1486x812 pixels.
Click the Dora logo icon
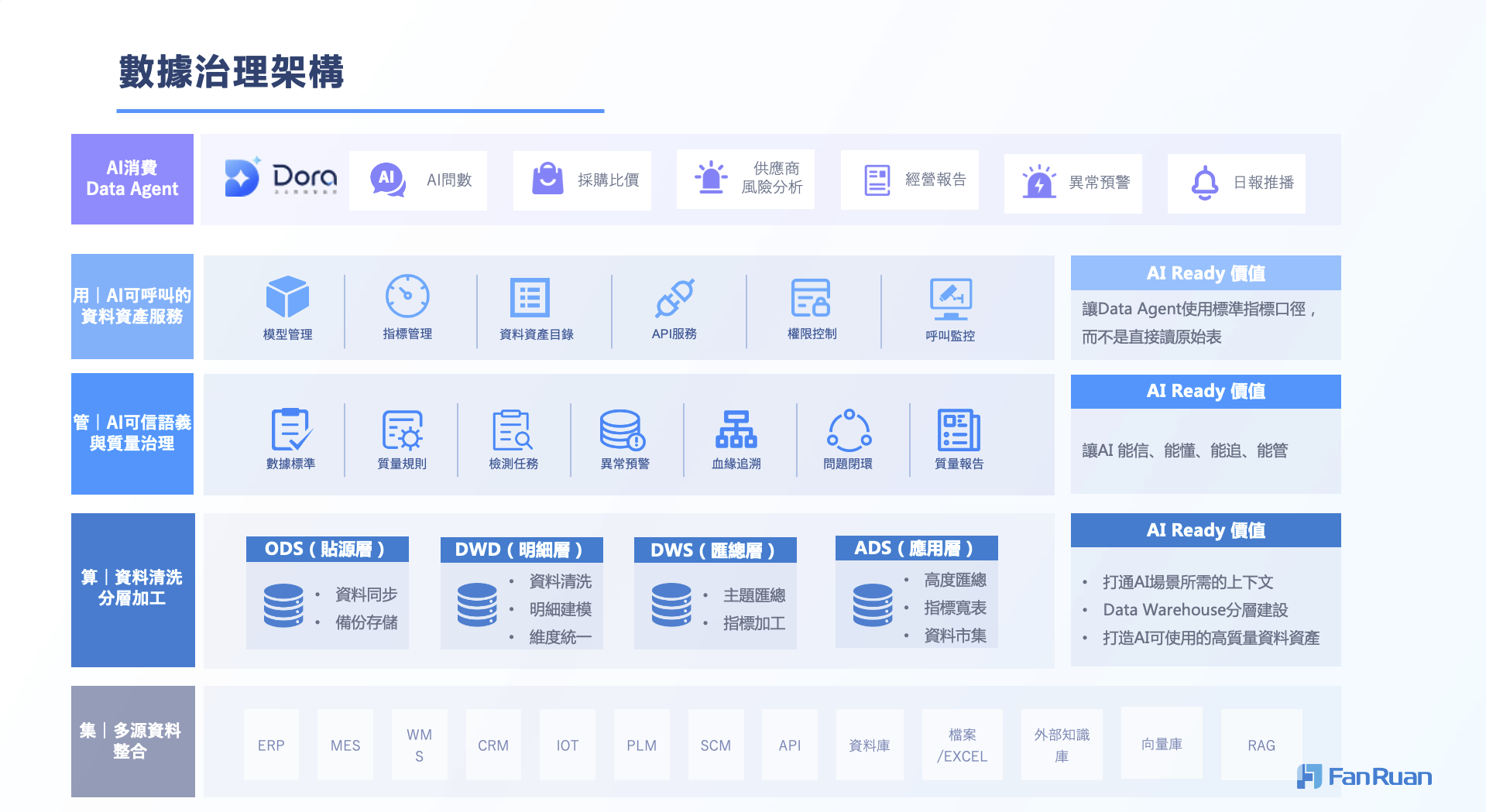click(243, 177)
